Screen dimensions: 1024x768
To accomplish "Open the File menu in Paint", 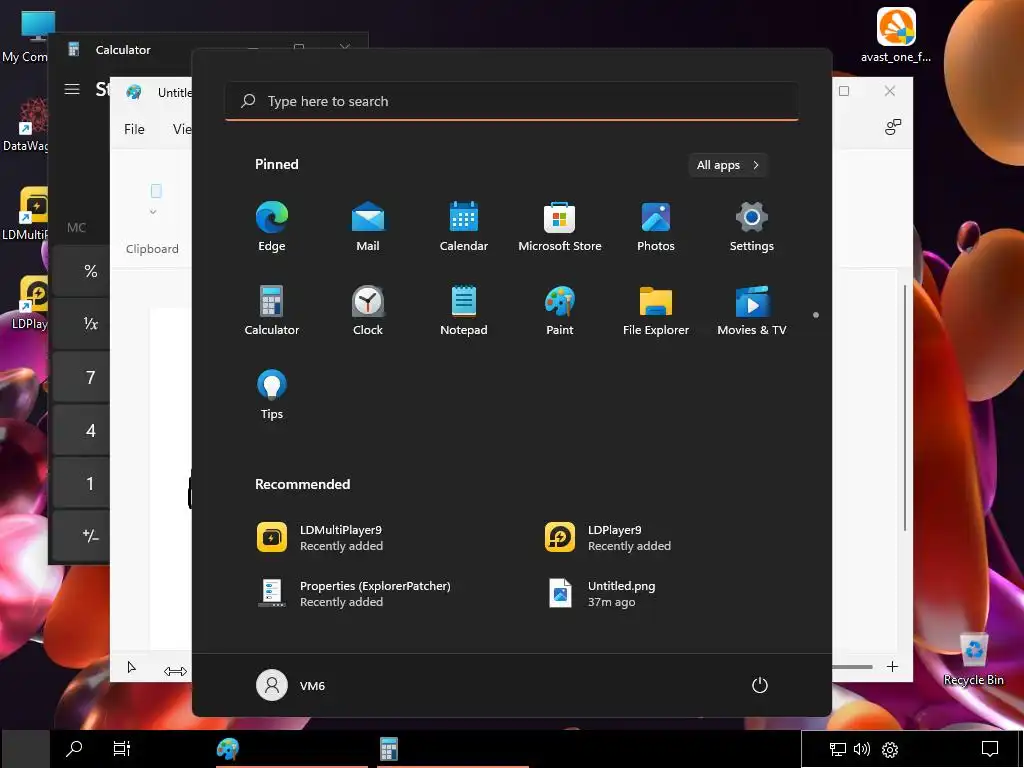I will point(134,129).
